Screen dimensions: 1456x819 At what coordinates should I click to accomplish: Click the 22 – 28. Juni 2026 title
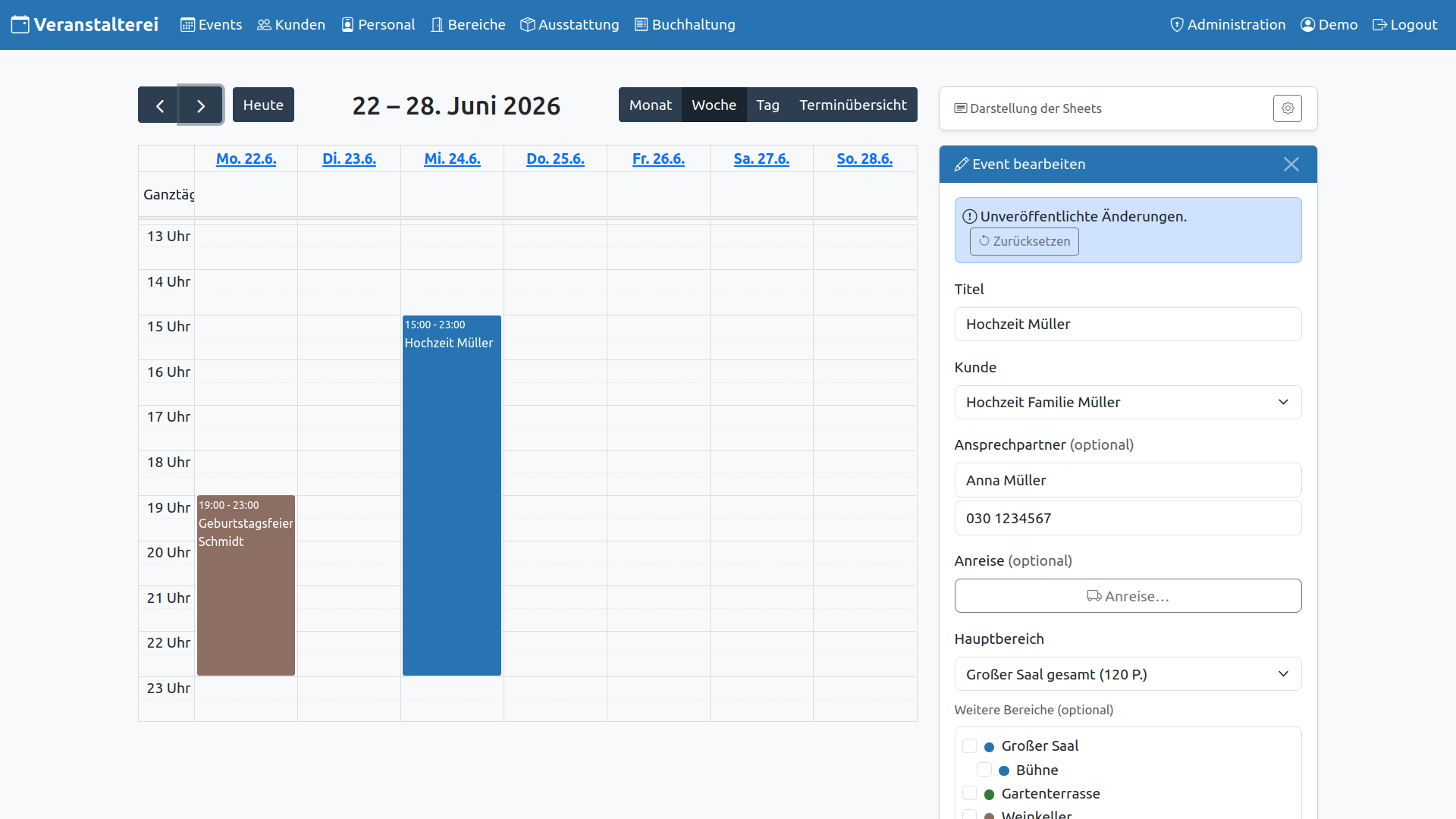click(x=457, y=106)
